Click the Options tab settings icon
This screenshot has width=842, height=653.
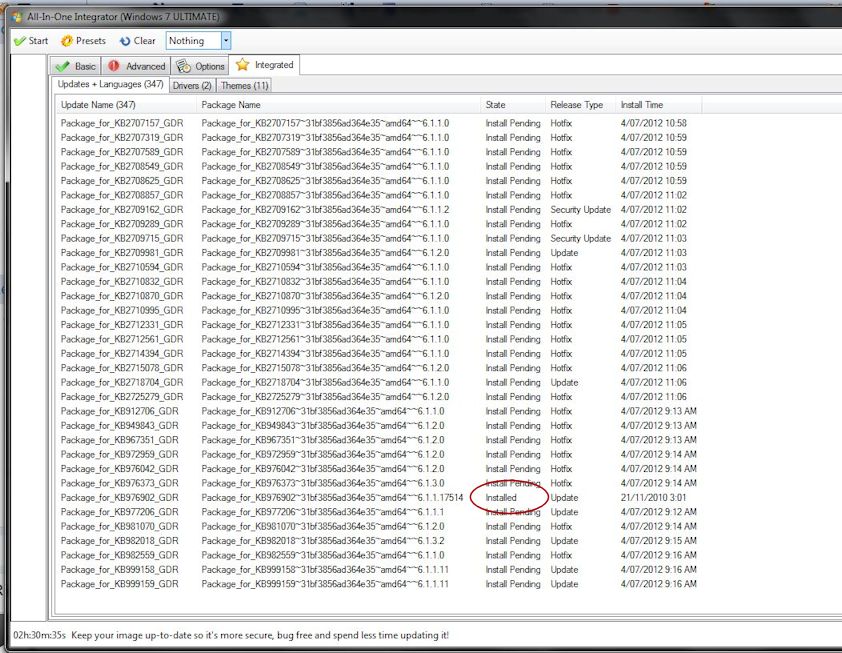pos(183,66)
